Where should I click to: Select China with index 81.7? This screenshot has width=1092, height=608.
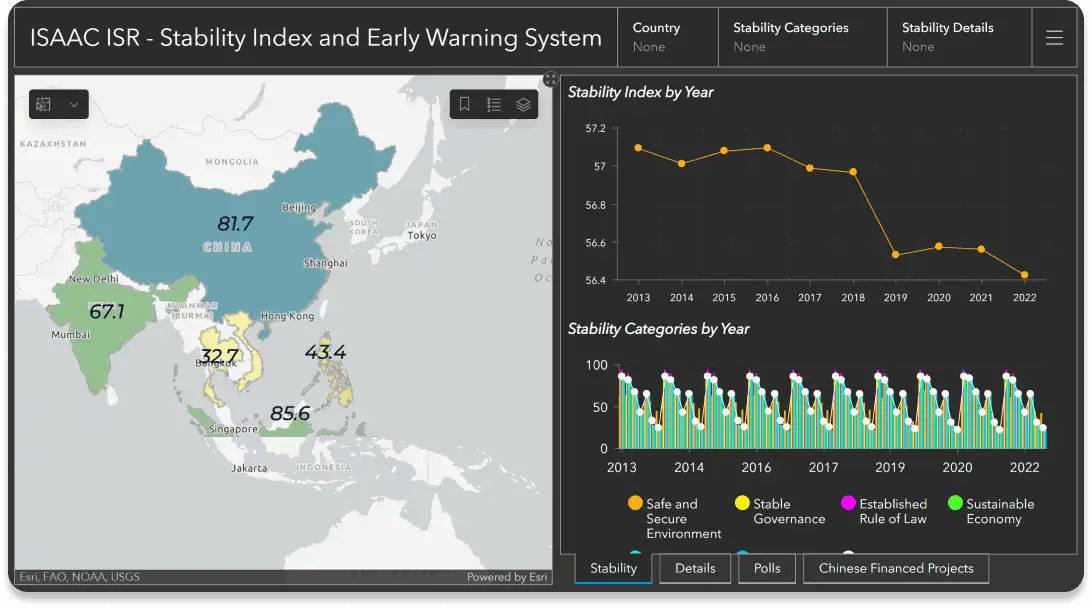235,224
